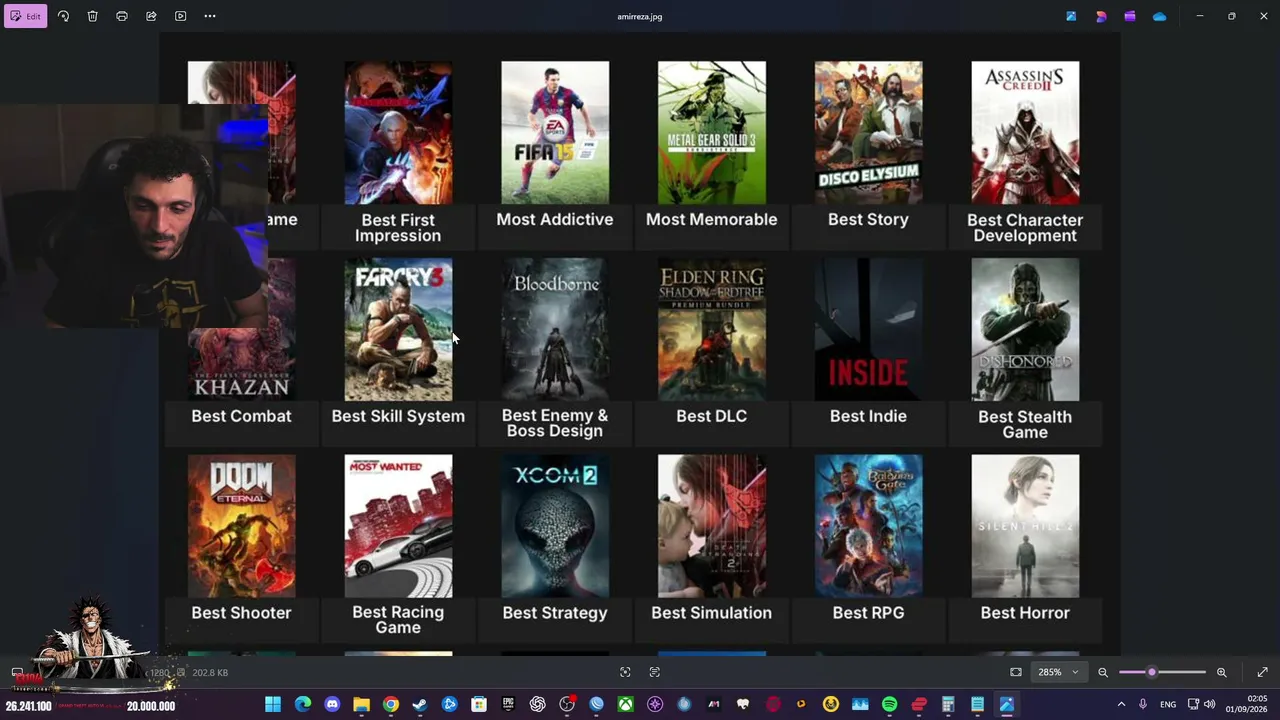Click the Dishonored cover image
This screenshot has width=1280, height=720.
click(1025, 329)
